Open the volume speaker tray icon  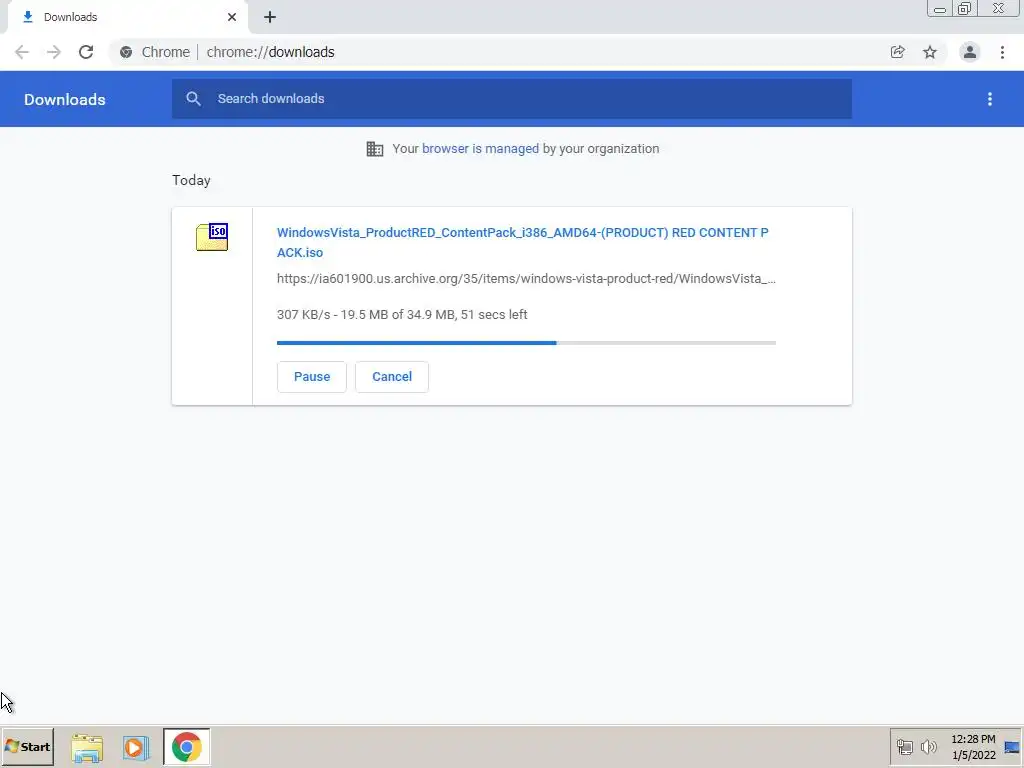pyautogui.click(x=928, y=746)
